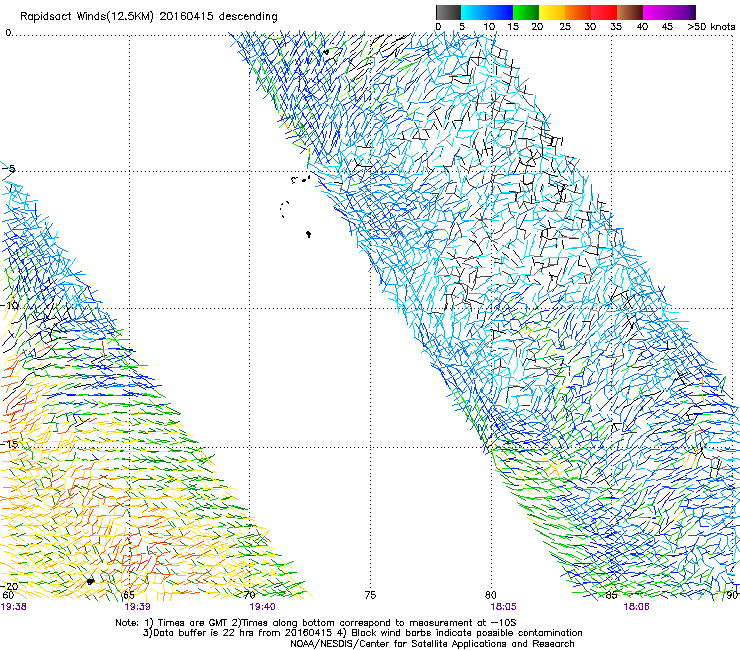Click the brown 35-40 knots legend segment
740x650 pixels.
click(x=630, y=12)
